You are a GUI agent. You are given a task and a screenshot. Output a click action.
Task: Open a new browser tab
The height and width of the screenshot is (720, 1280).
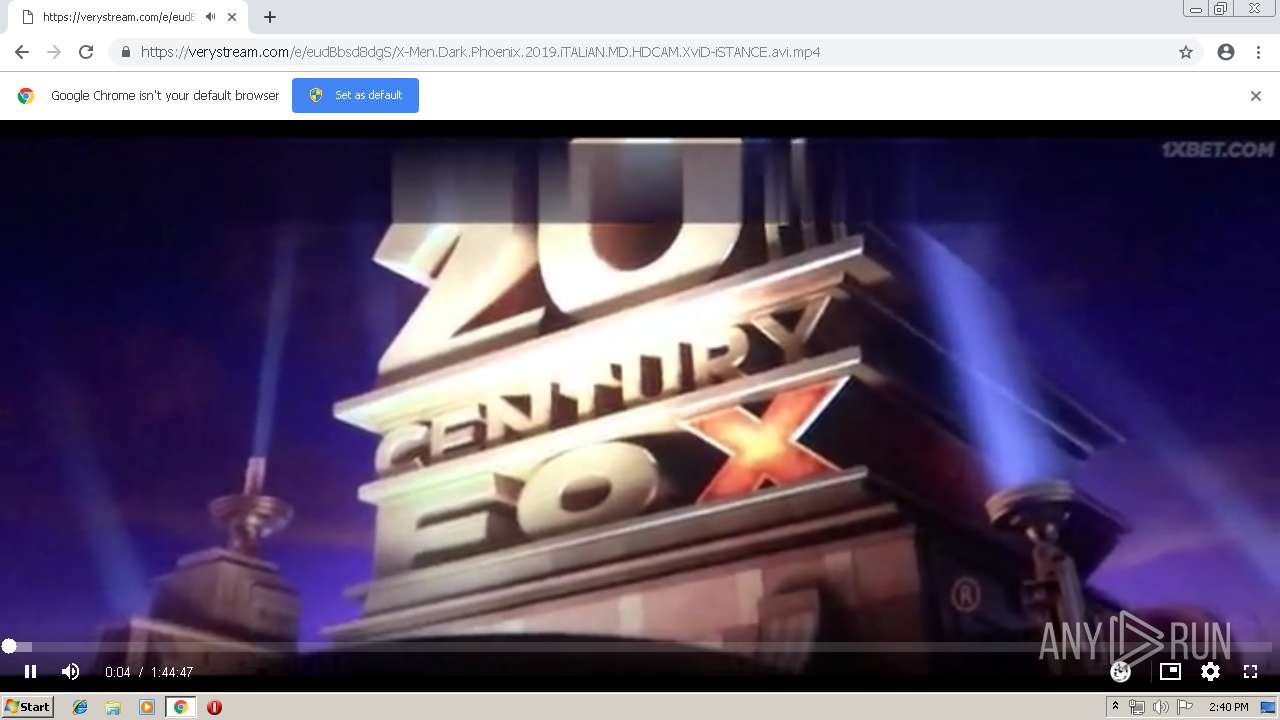tap(270, 17)
